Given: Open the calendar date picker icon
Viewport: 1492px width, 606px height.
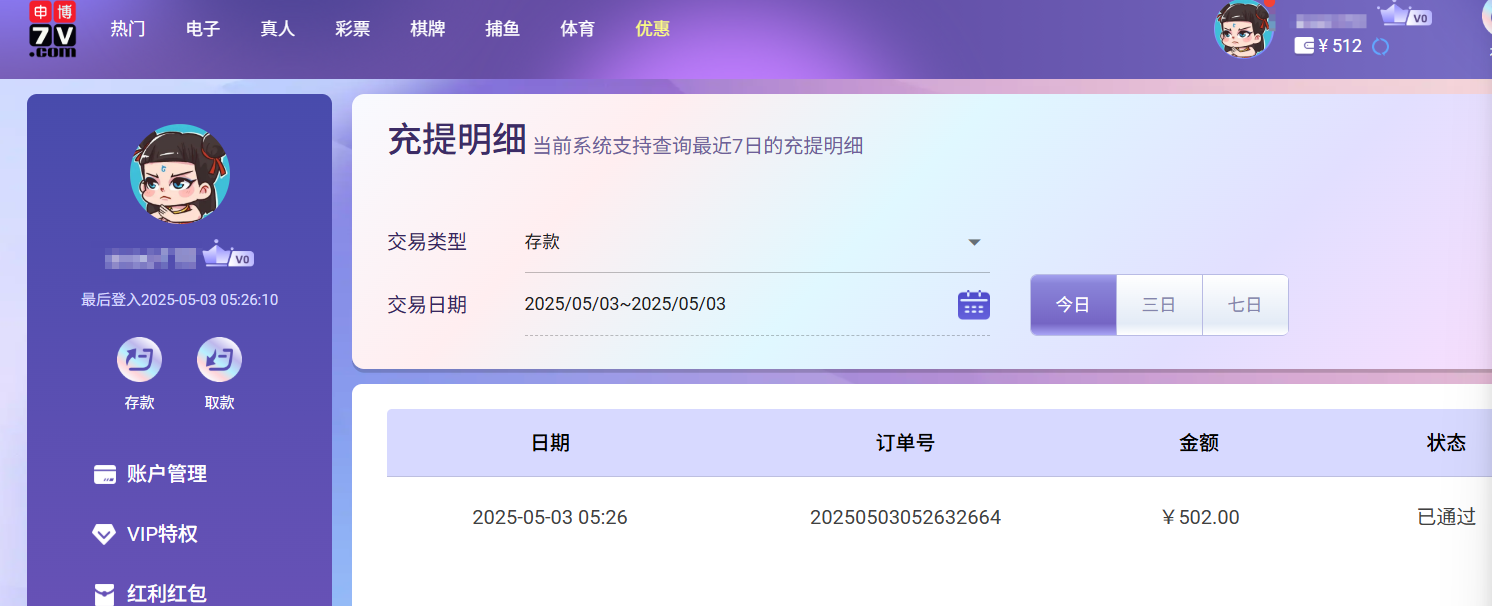Looking at the screenshot, I should click(x=973, y=304).
